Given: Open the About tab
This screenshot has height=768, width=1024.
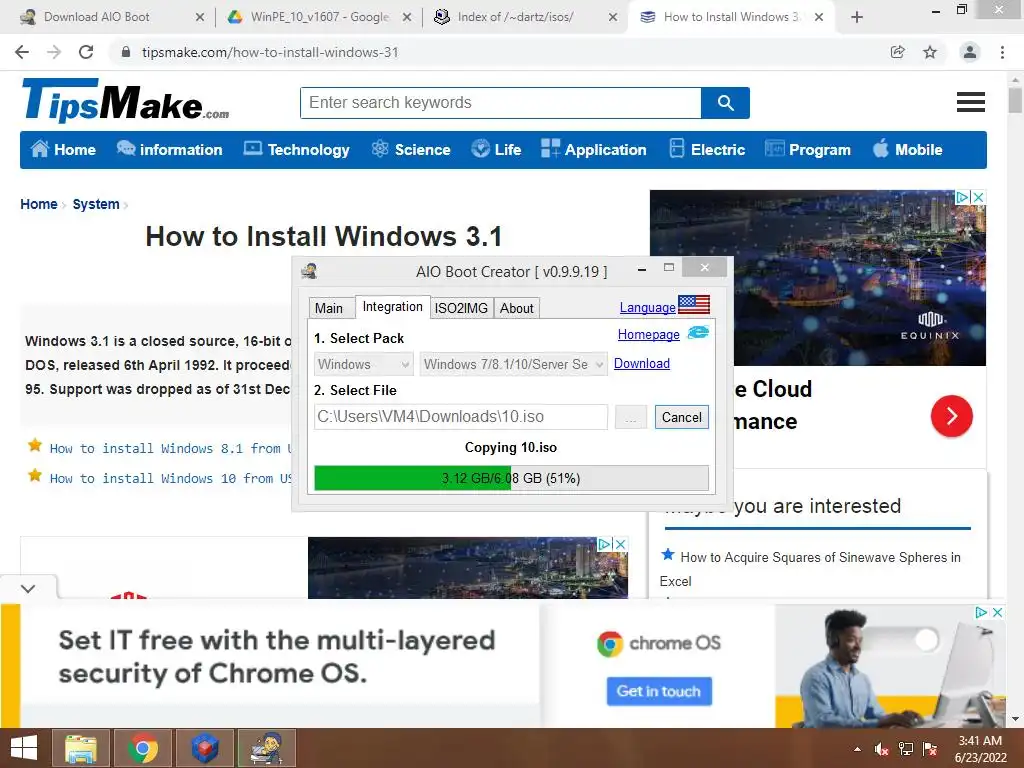Looking at the screenshot, I should (x=517, y=308).
